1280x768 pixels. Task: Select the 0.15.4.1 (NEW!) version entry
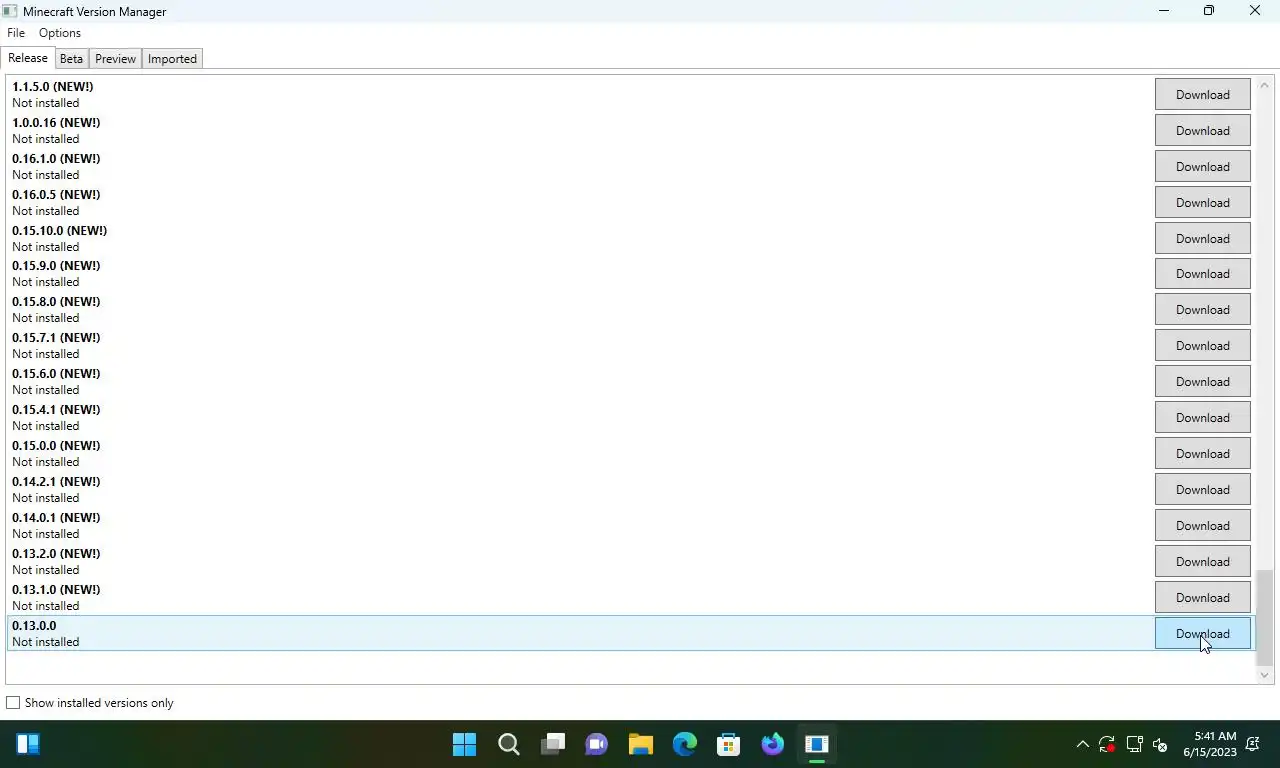click(630, 417)
